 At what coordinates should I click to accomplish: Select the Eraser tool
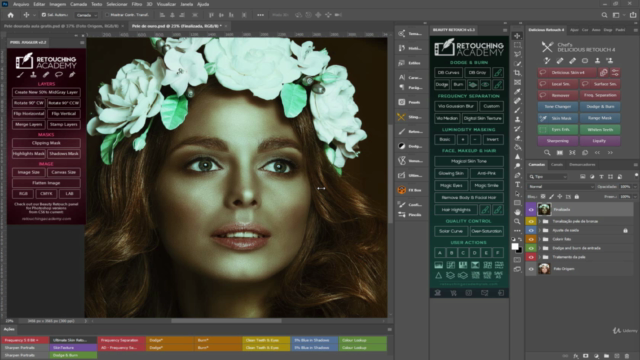[517, 138]
